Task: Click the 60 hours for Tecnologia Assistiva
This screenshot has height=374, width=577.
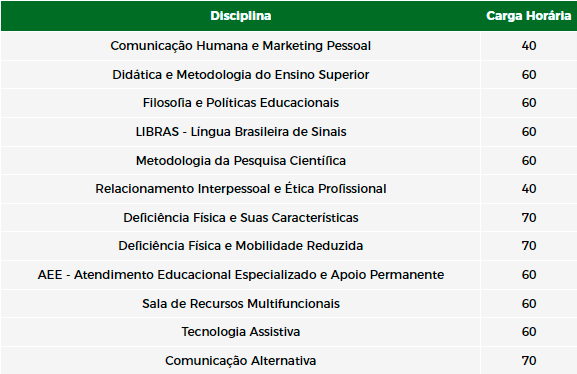Action: [x=529, y=332]
